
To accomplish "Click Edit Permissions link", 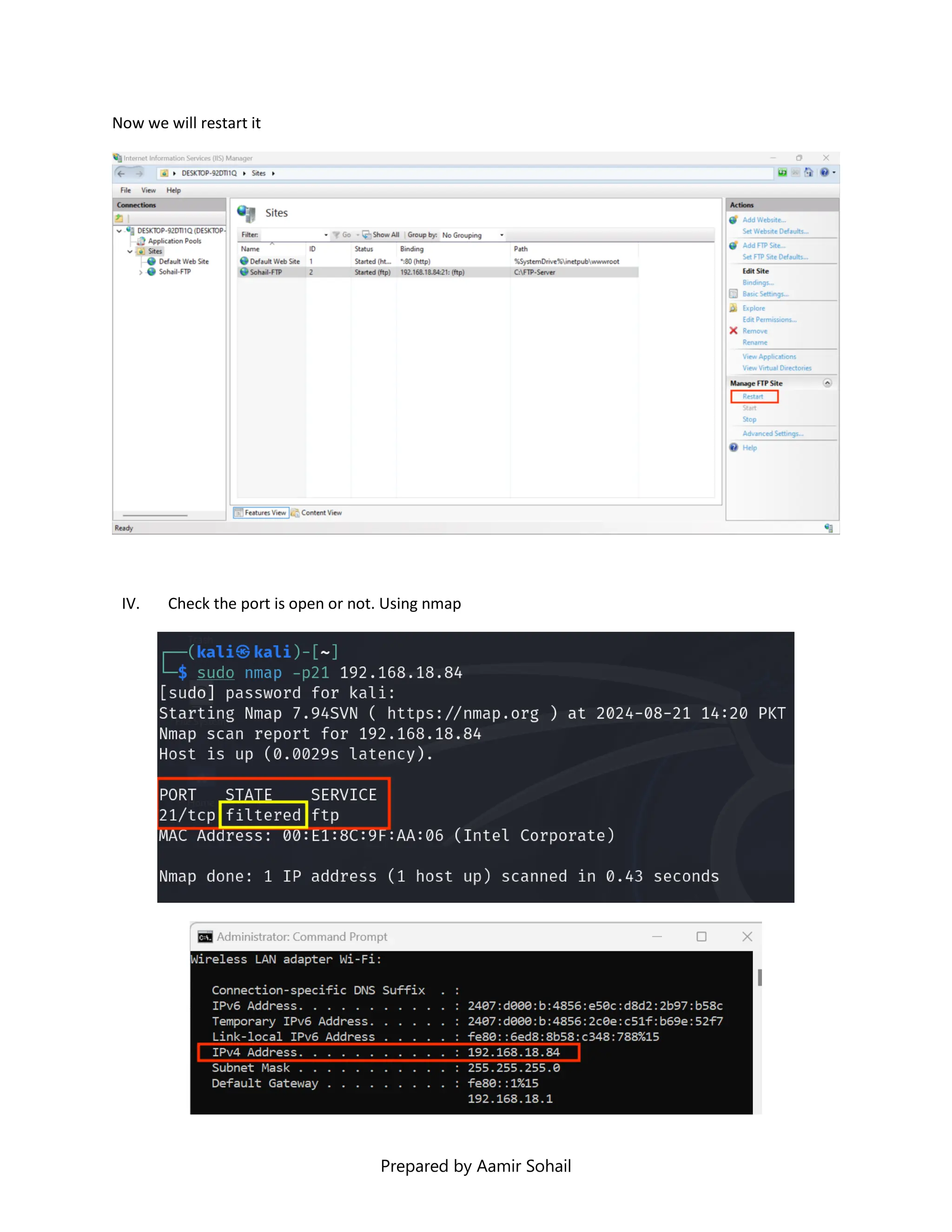I will (x=770, y=319).
